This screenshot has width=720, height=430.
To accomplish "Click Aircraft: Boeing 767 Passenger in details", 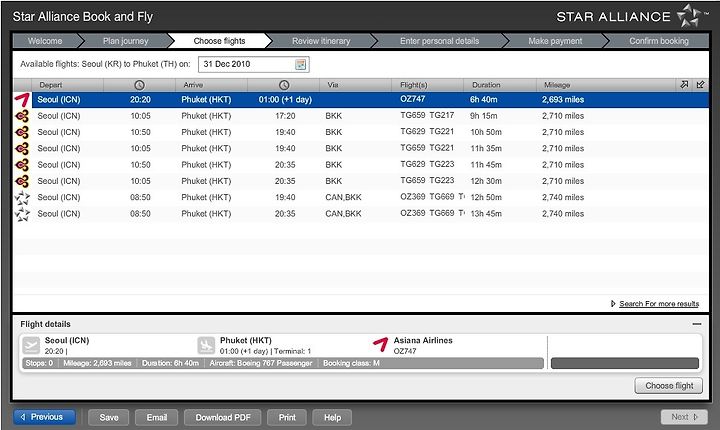I will tap(261, 363).
